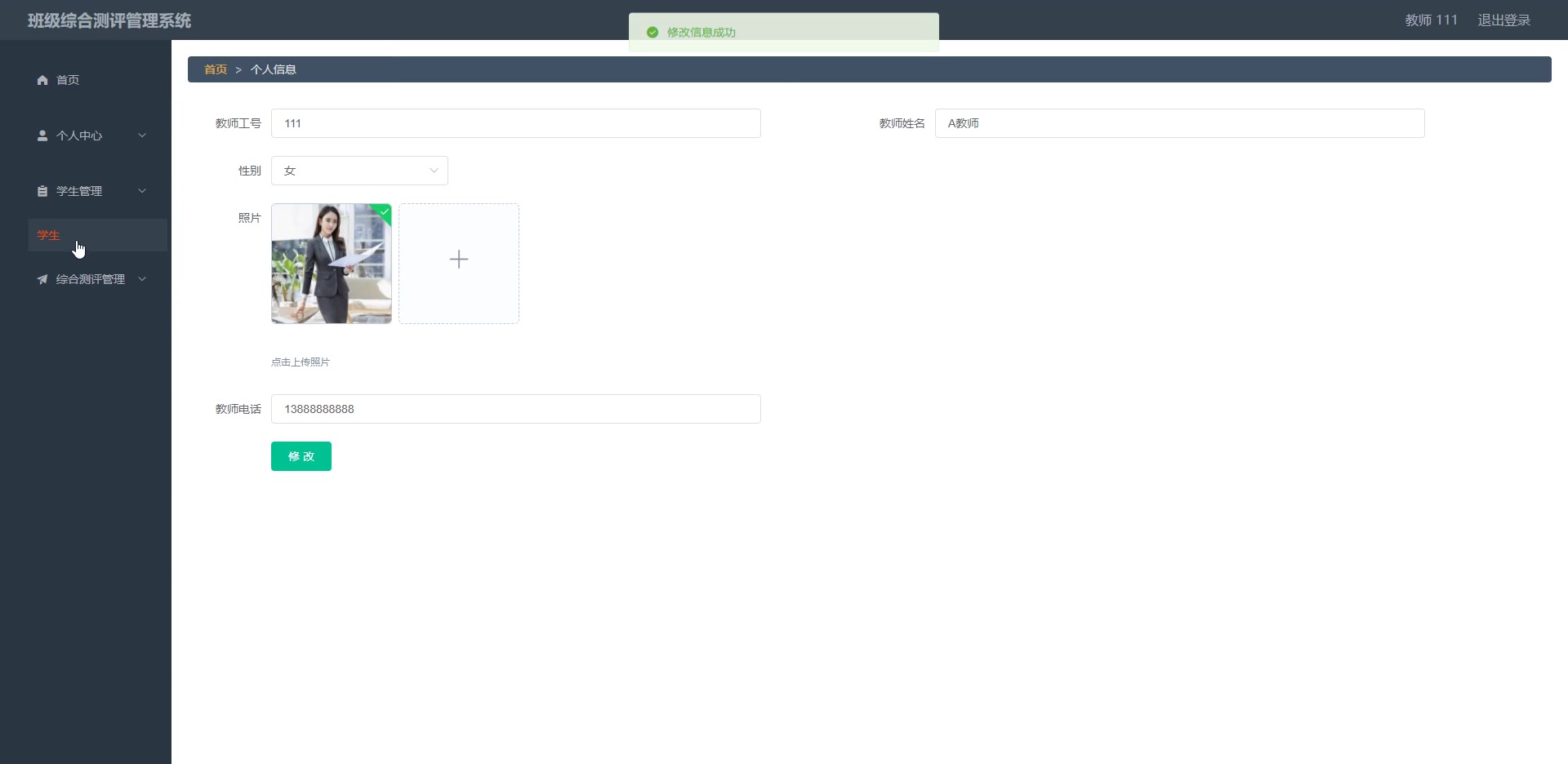Screen dimensions: 1568x764
Task: Click the 教师姓名 name input field
Action: (1179, 123)
